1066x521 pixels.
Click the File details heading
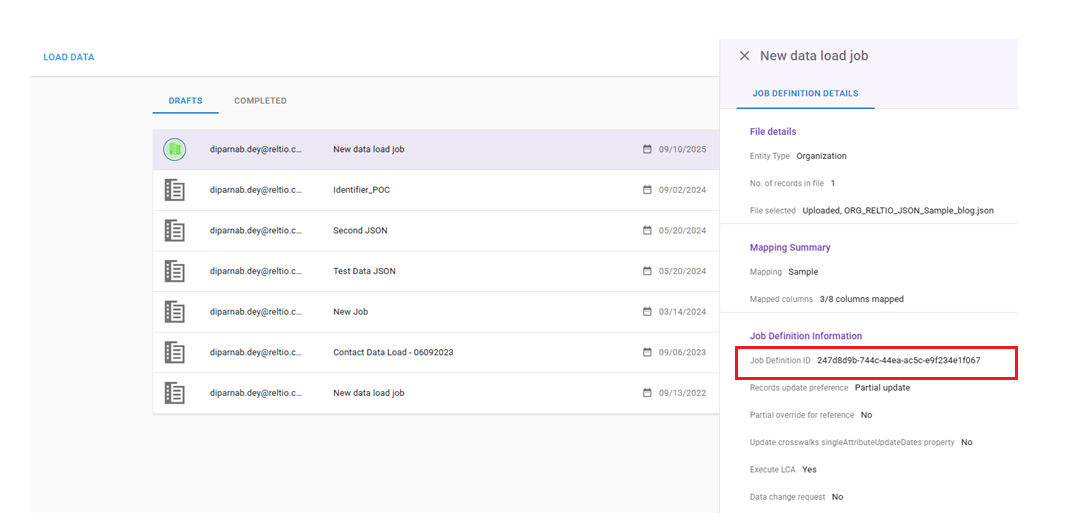pyautogui.click(x=773, y=131)
